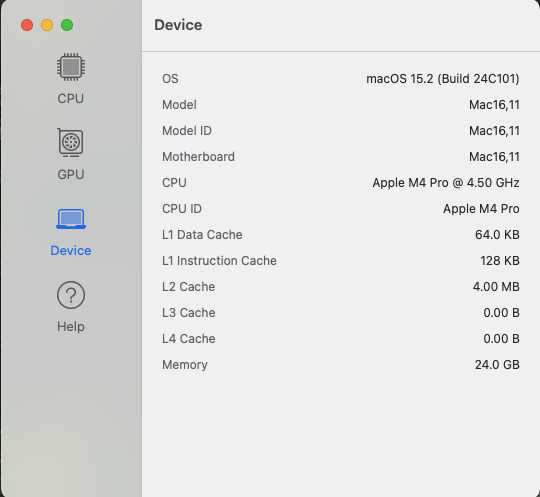Click the L1 Data Cache label
The height and width of the screenshot is (497, 540).
pyautogui.click(x=202, y=235)
